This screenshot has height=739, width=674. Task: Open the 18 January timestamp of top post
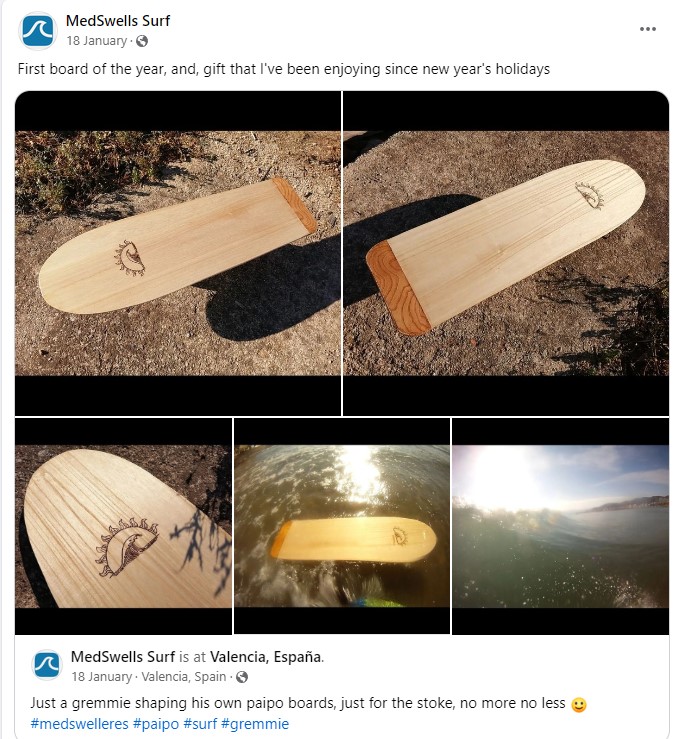coord(97,41)
